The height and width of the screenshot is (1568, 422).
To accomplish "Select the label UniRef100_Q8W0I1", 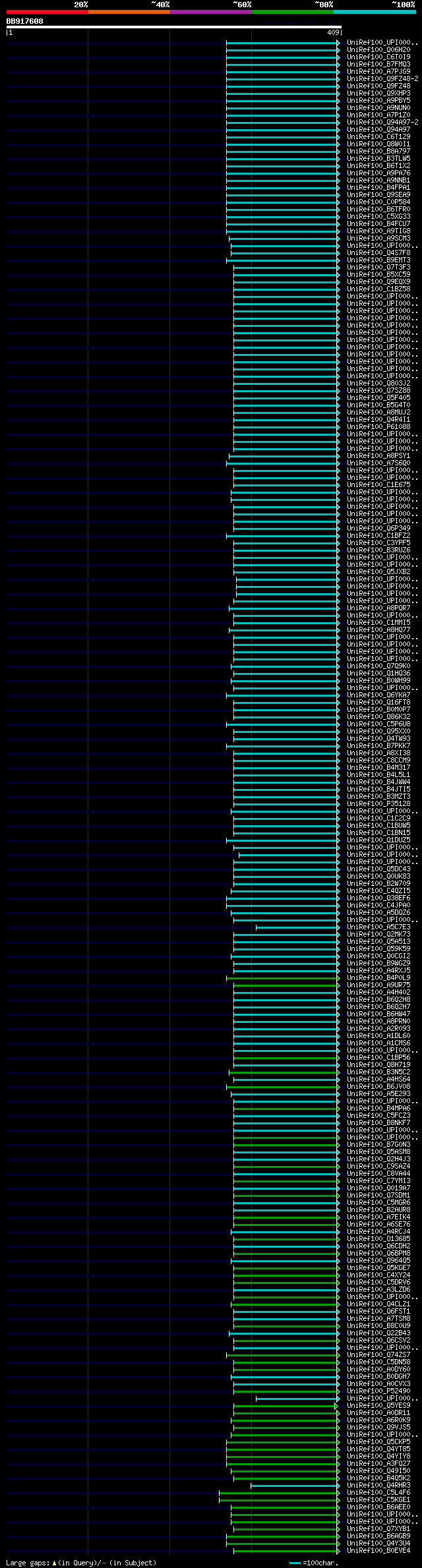I will point(378,144).
